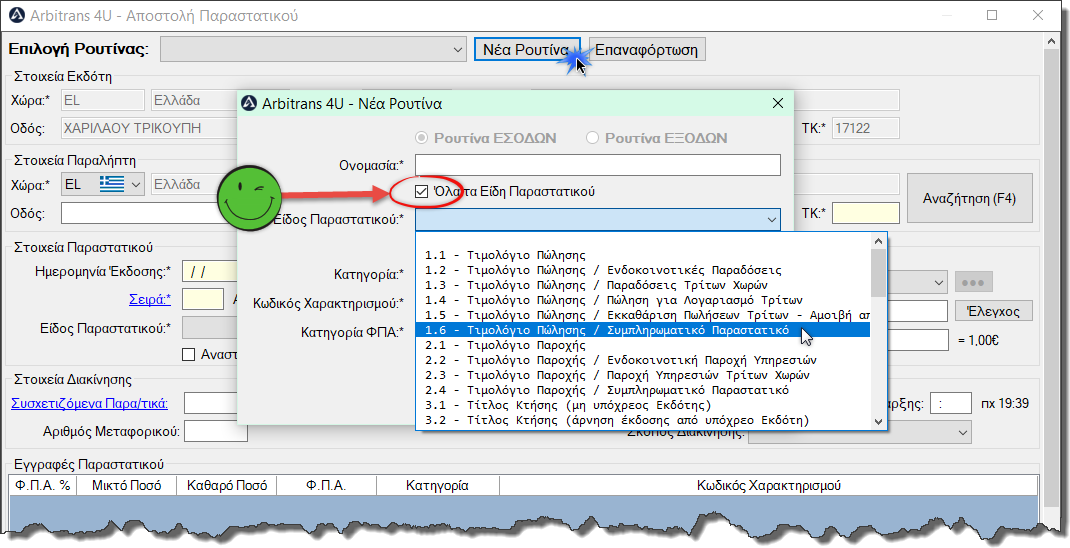
Task: Click the dropdown list scroll-up arrow
Action: 878,241
